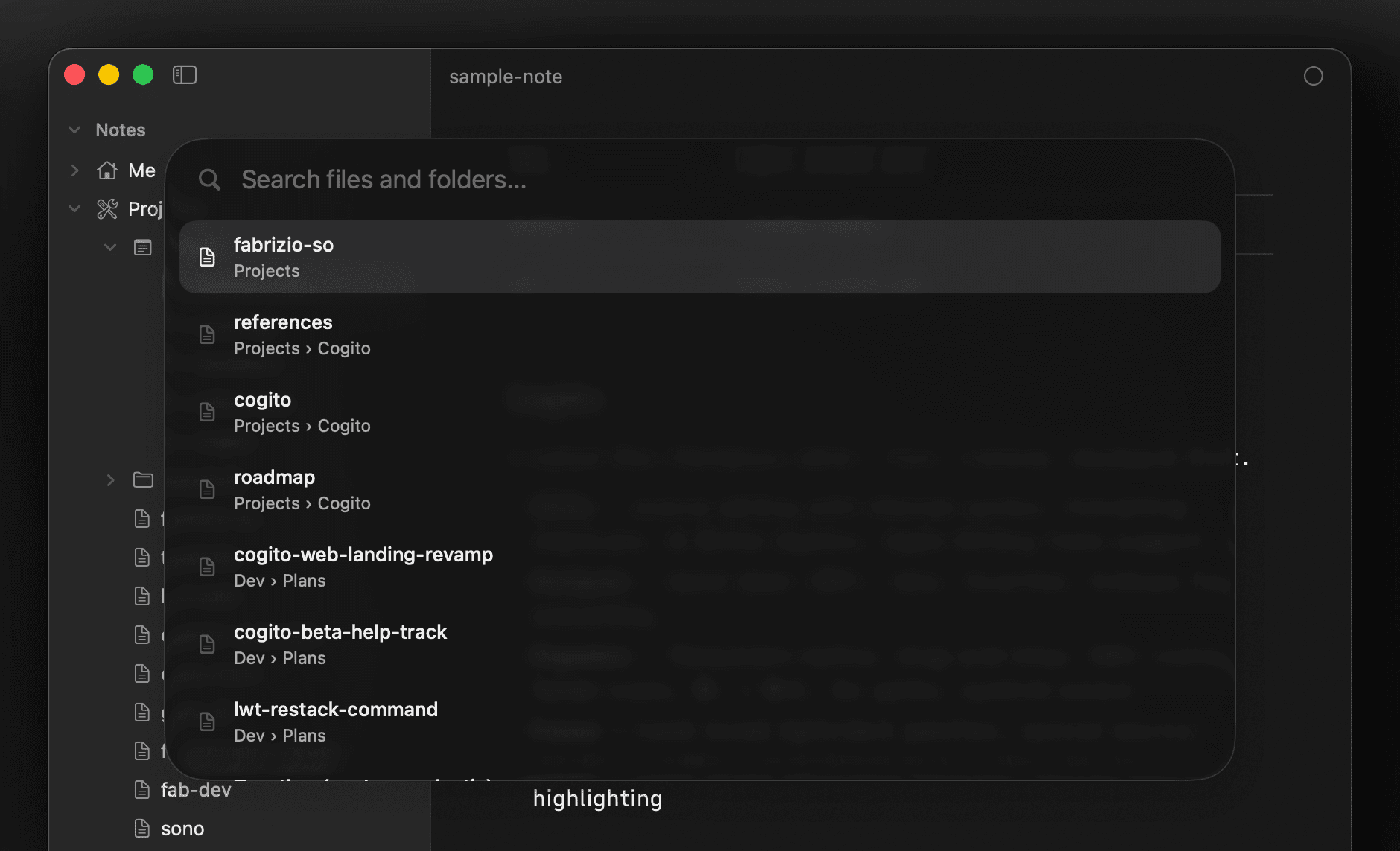Click the document icon for references result
Screen dimensions: 1400x851
click(x=207, y=335)
